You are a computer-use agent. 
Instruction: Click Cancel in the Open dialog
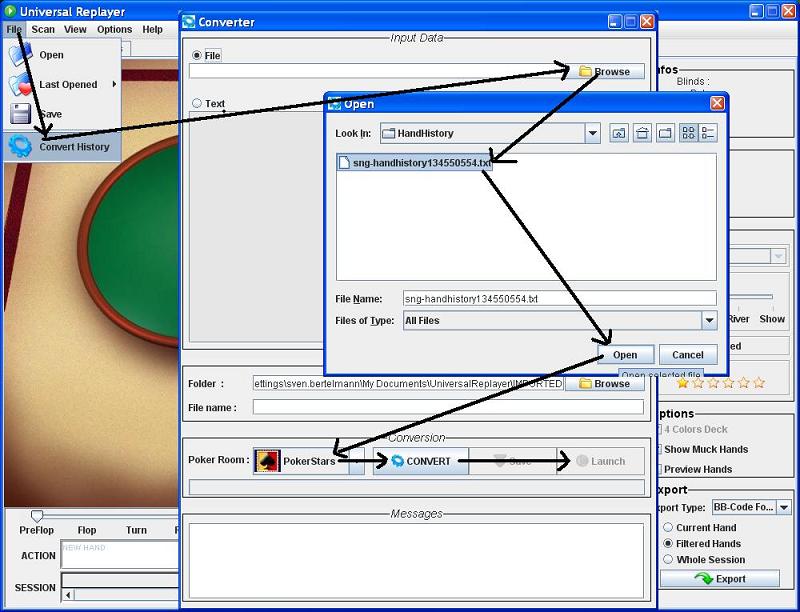[x=688, y=355]
